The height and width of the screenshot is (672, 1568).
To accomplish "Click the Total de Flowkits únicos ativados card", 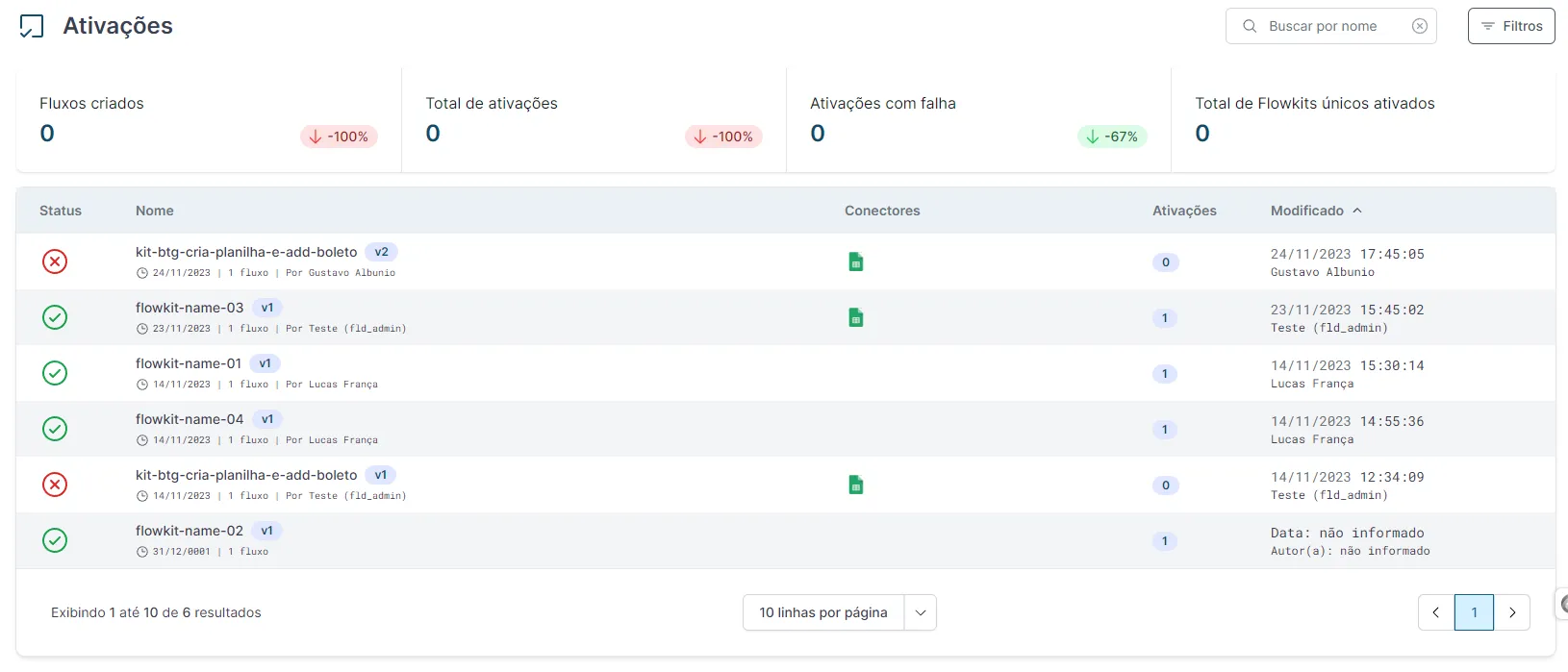I will (1363, 120).
